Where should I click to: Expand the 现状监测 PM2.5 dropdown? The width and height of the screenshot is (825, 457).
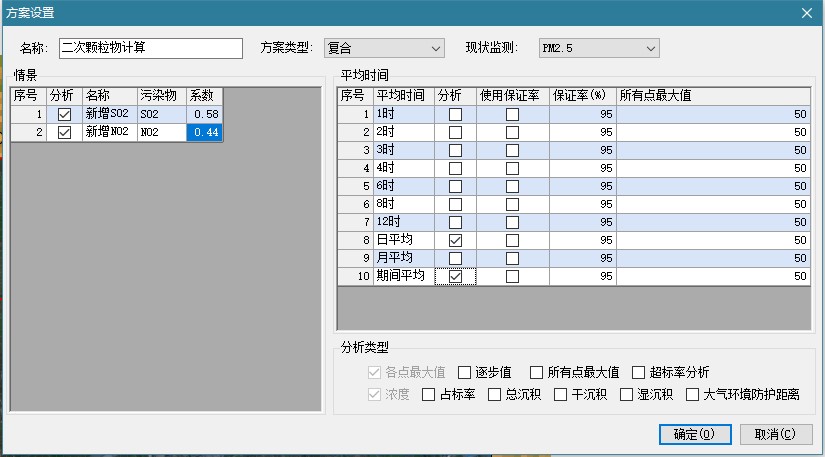tap(591, 48)
